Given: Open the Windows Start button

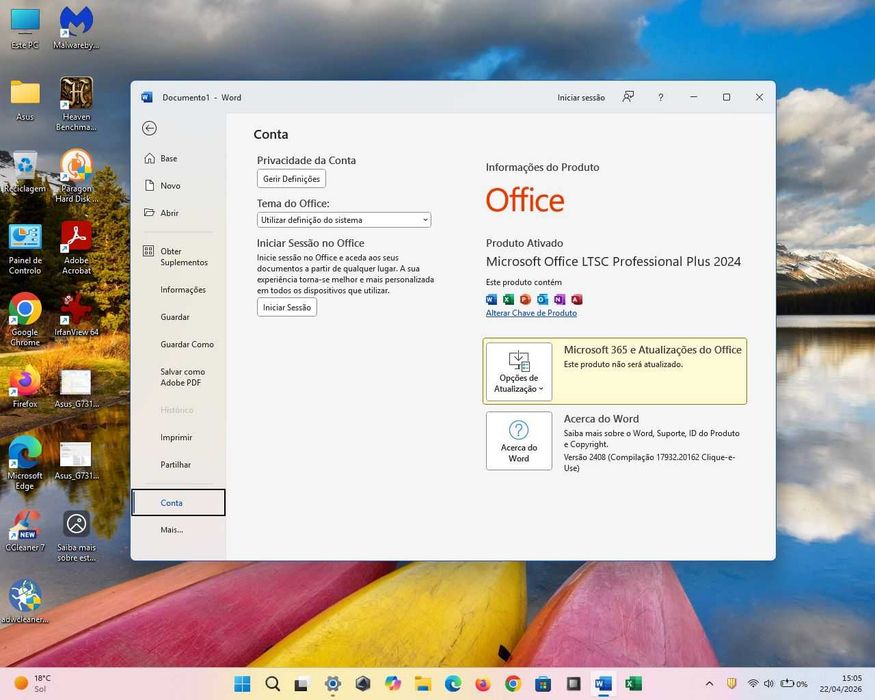Looking at the screenshot, I should pyautogui.click(x=242, y=684).
